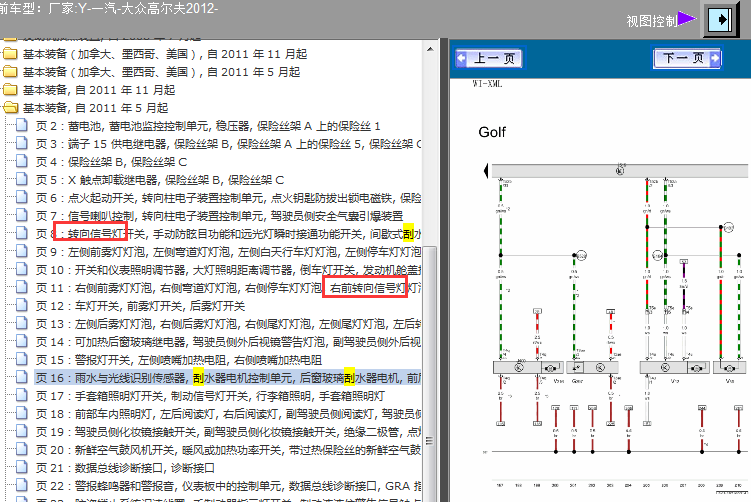This screenshot has width=751, height=502.
Task: Open 页 22 警报蜂鸣器和警报音 page
Action: tap(228, 486)
